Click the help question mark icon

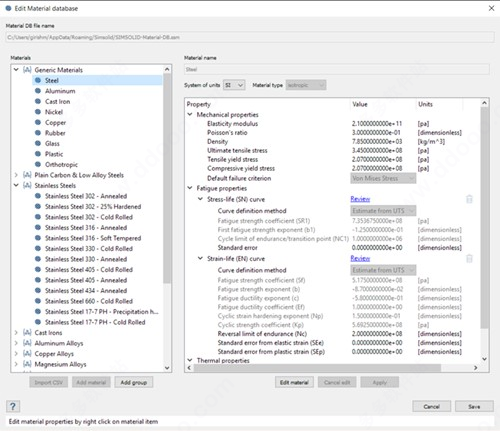point(13,406)
